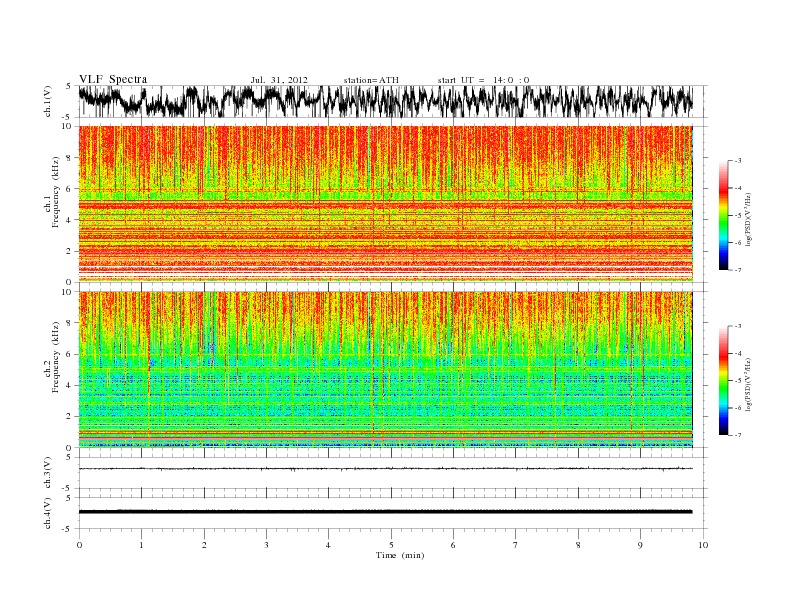Image resolution: width=792 pixels, height=612 pixels.
Task: Click the upper PSD color scale bar
Action: (x=723, y=215)
